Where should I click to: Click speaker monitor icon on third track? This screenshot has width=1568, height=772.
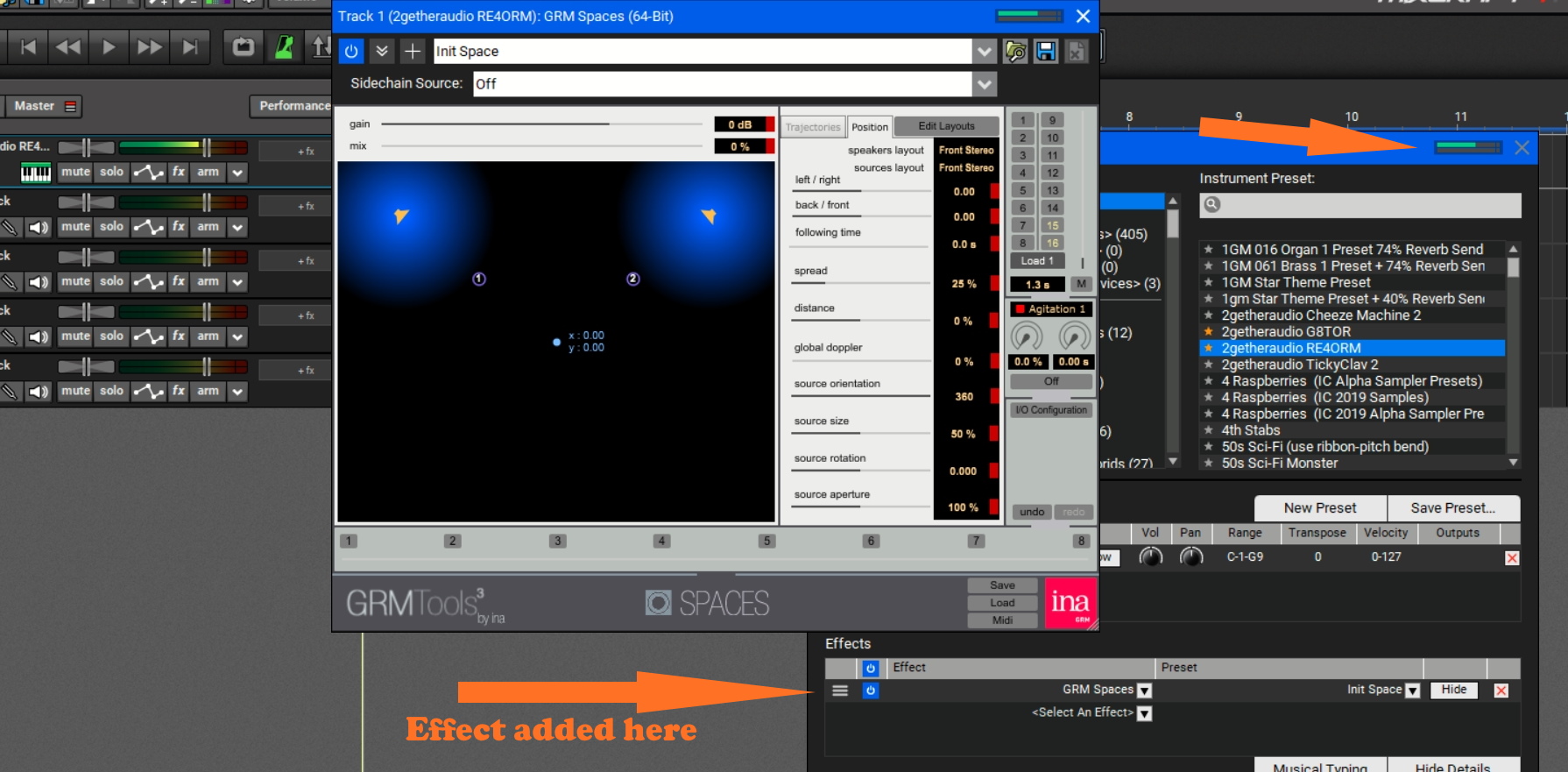(x=39, y=282)
